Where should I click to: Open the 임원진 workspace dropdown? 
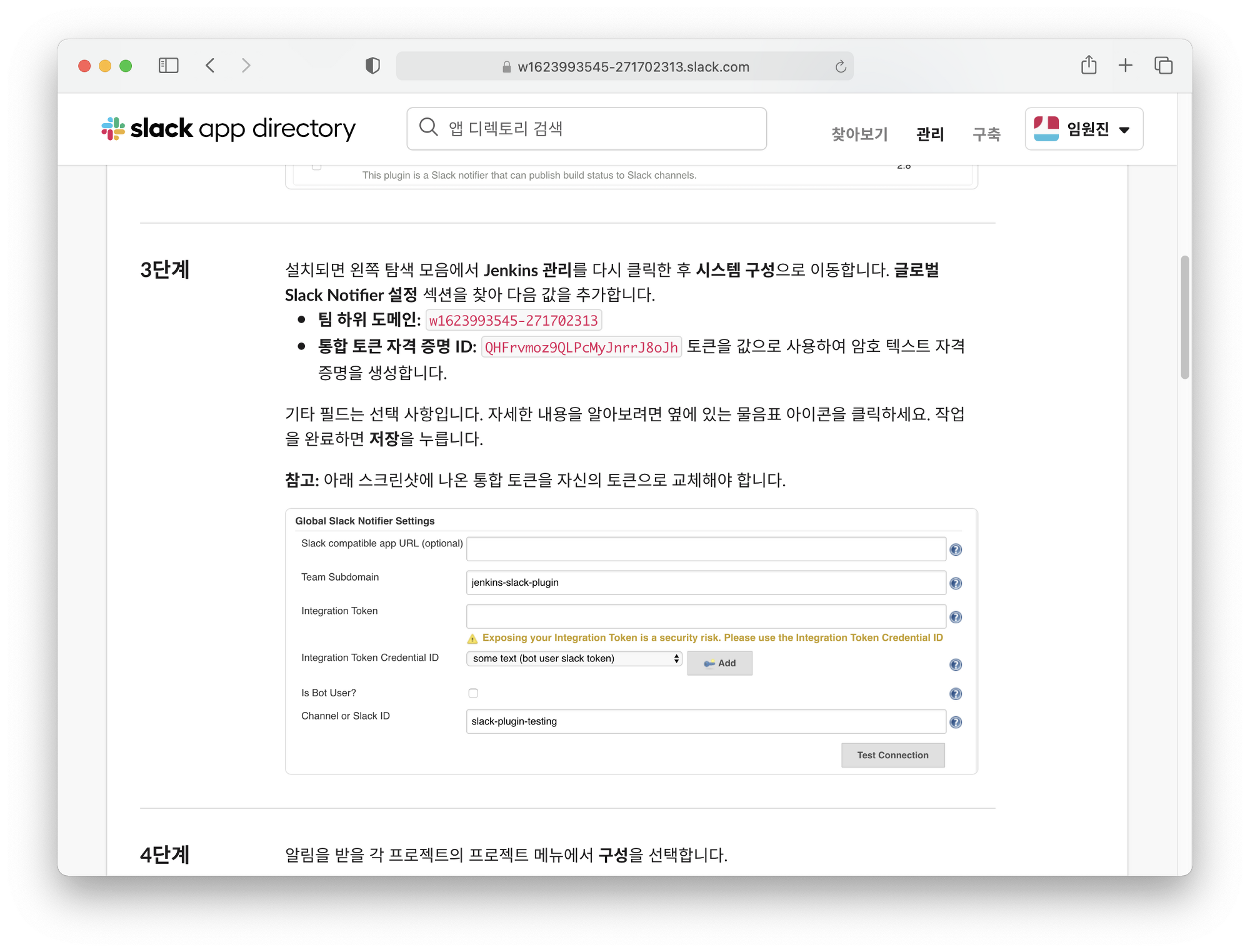1084,129
